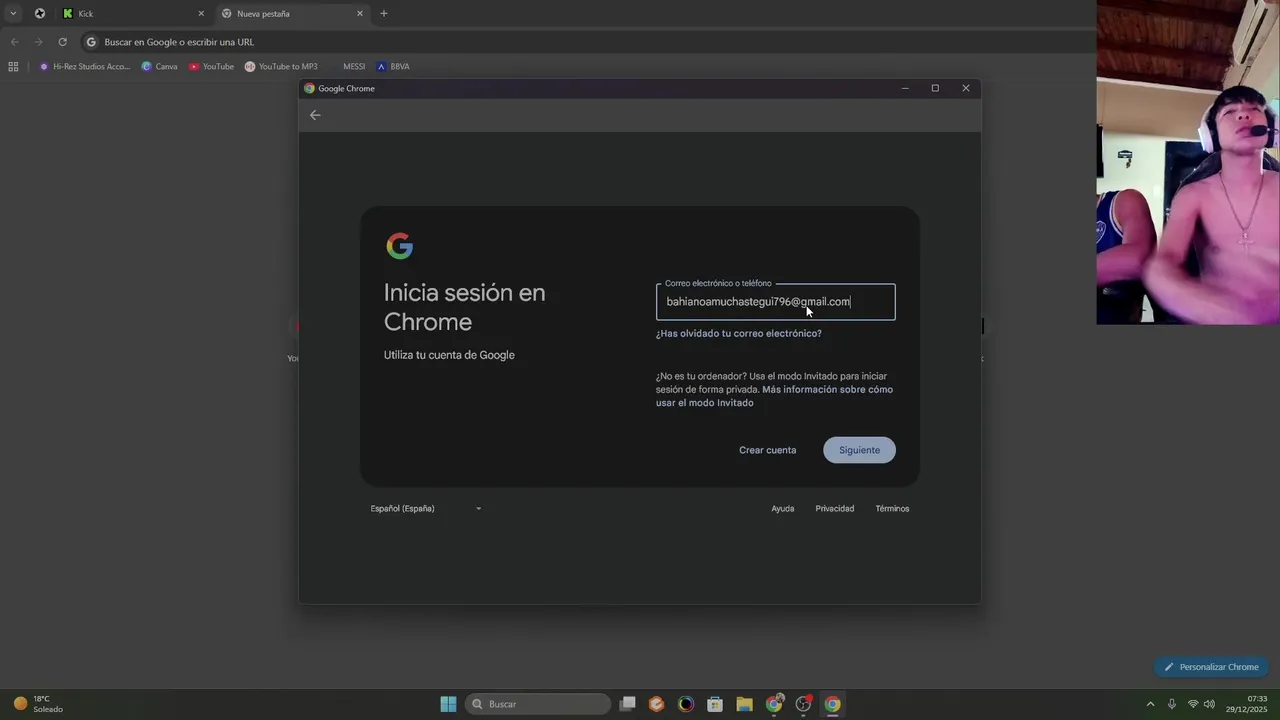The height and width of the screenshot is (720, 1280).
Task: Open the Español (España) language dropdown
Action: click(426, 509)
